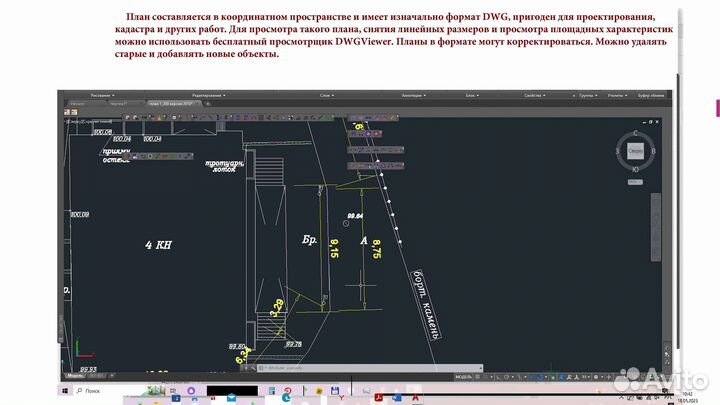Open the coordinate system dropdown under ViewCube
Viewport: 720px width, 405px height.
(635, 182)
